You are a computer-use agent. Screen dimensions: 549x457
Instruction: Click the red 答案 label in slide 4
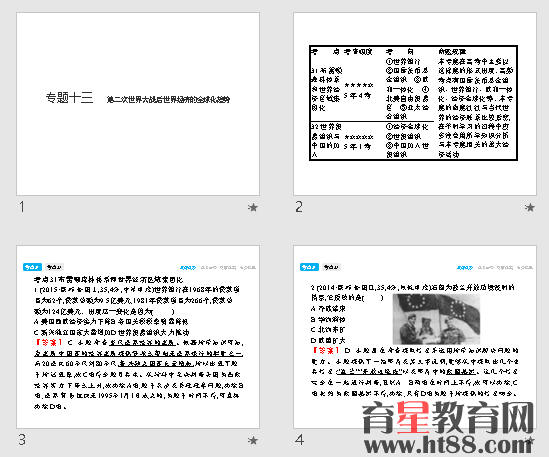[x=326, y=350]
